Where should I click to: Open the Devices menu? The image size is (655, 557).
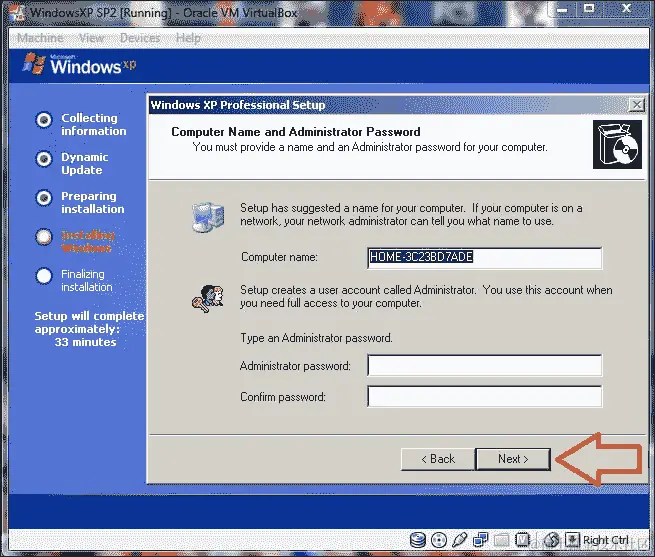[140, 38]
